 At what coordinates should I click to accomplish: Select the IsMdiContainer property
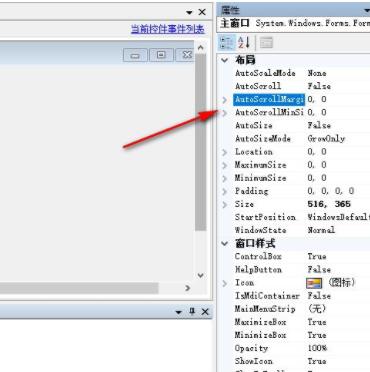pyautogui.click(x=267, y=296)
